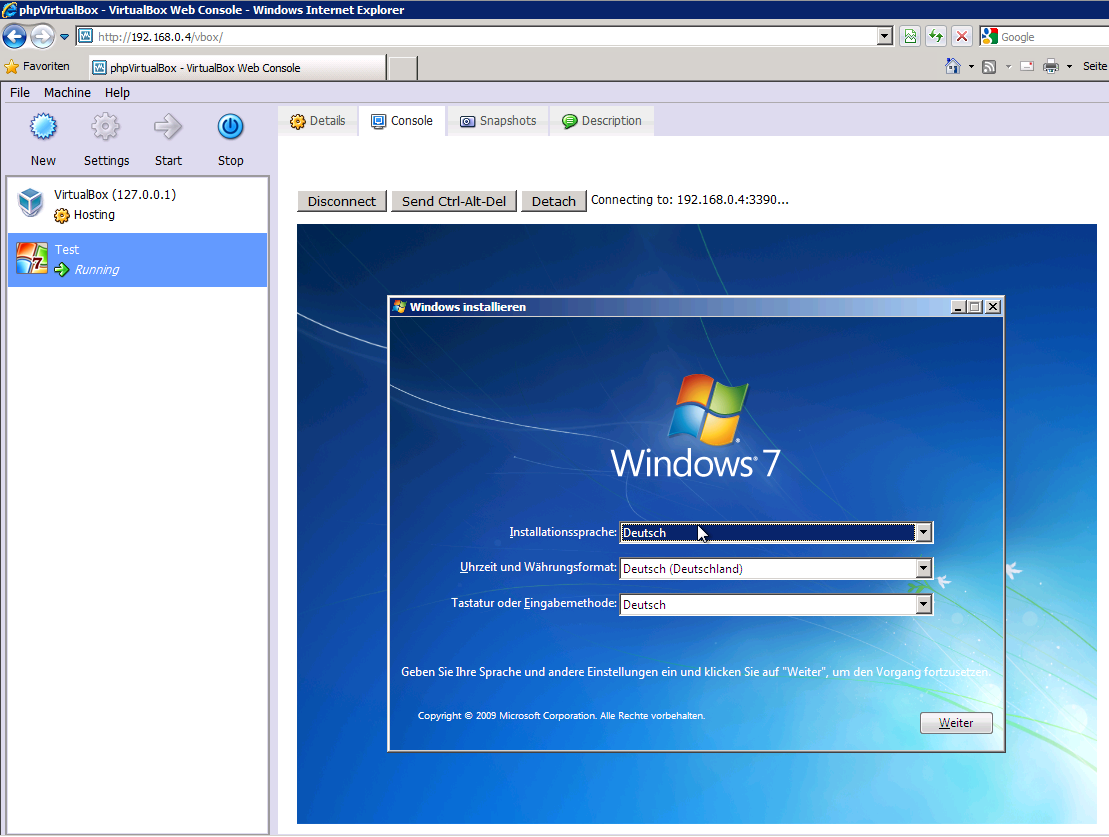Click the IE back navigation button
Viewport: 1109px width, 837px height.
pos(15,37)
